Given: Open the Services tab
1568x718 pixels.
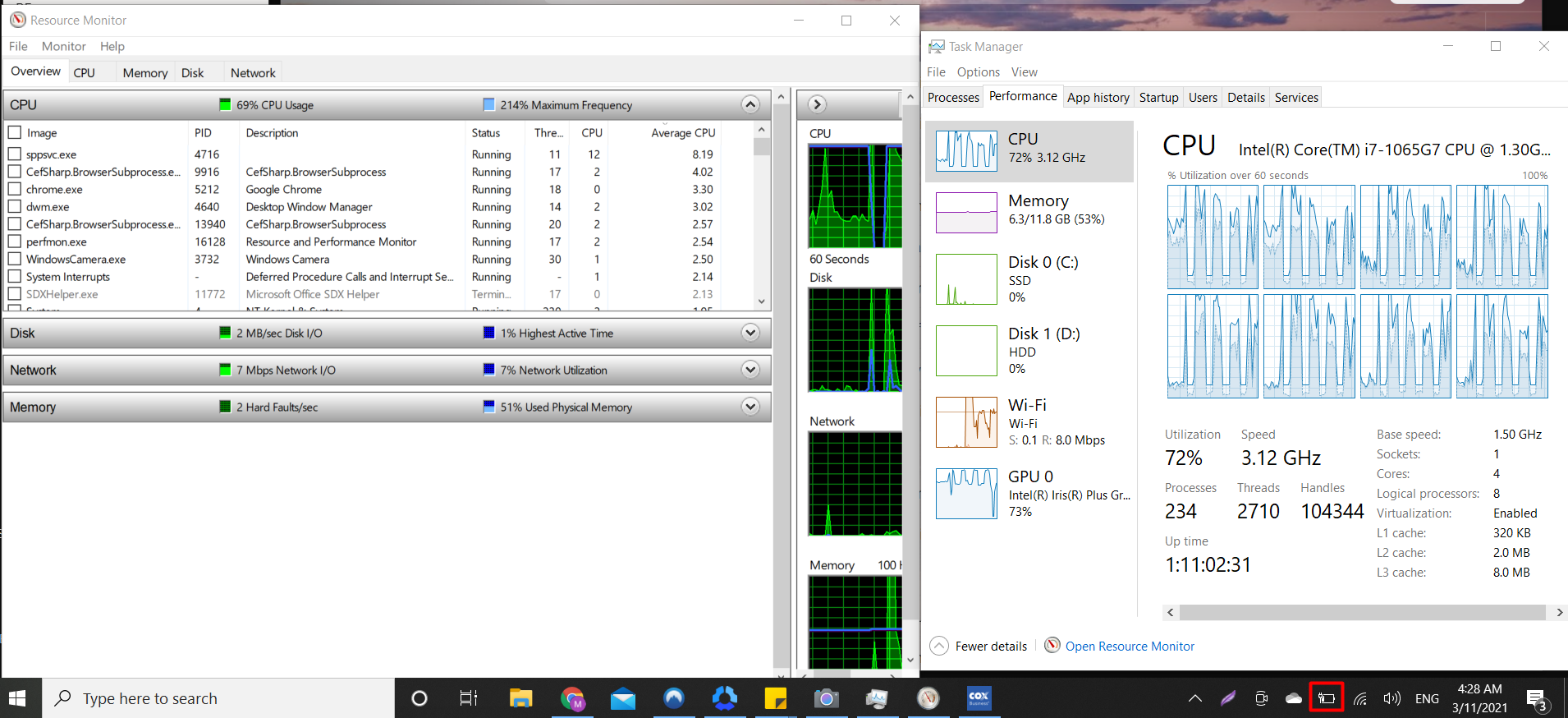Looking at the screenshot, I should (1296, 98).
